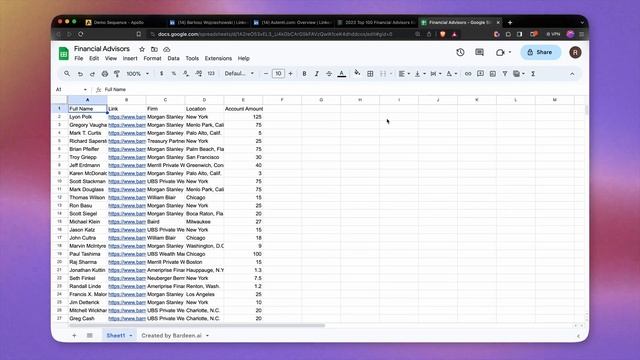This screenshot has height=360, width=640.
Task: Format as currency
Action: [162, 74]
